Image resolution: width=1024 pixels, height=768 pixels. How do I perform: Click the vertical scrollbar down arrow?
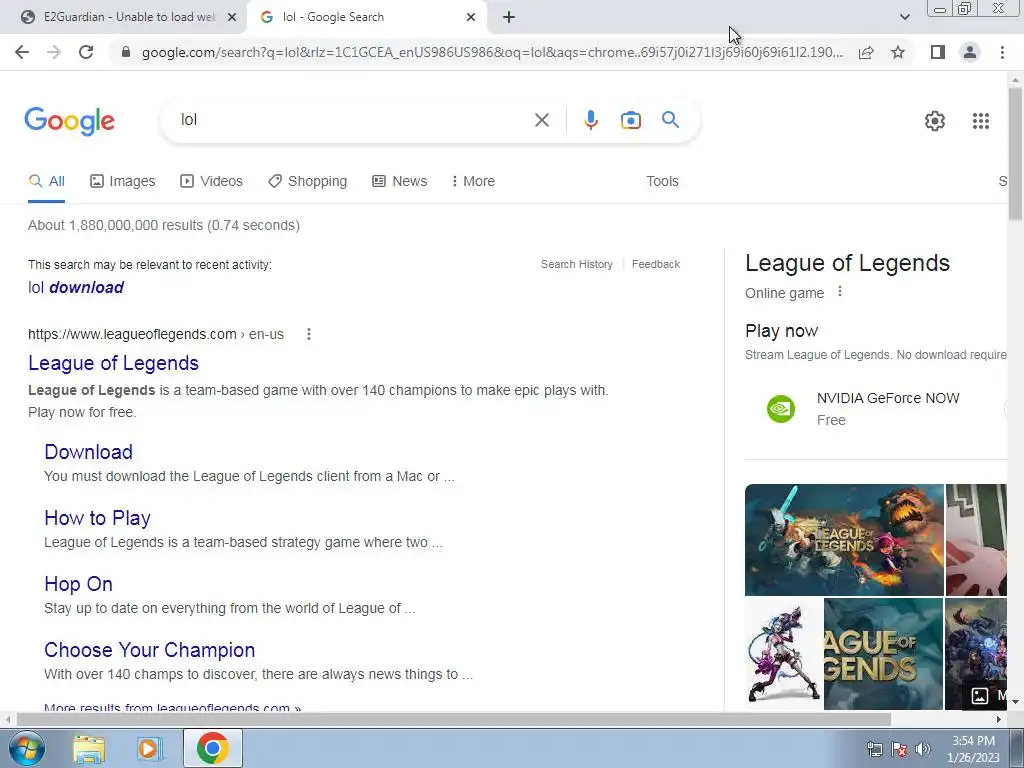click(1015, 702)
